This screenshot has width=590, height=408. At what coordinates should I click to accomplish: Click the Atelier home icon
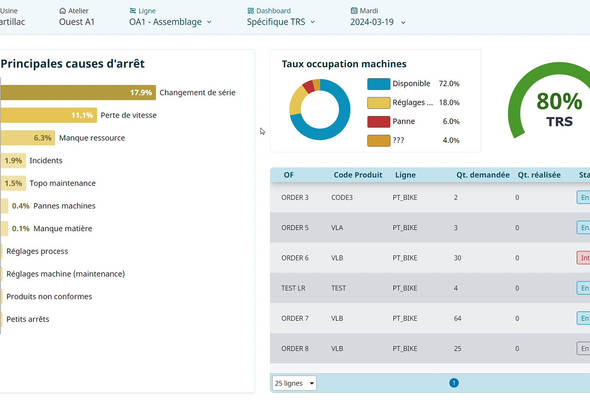[x=62, y=11]
